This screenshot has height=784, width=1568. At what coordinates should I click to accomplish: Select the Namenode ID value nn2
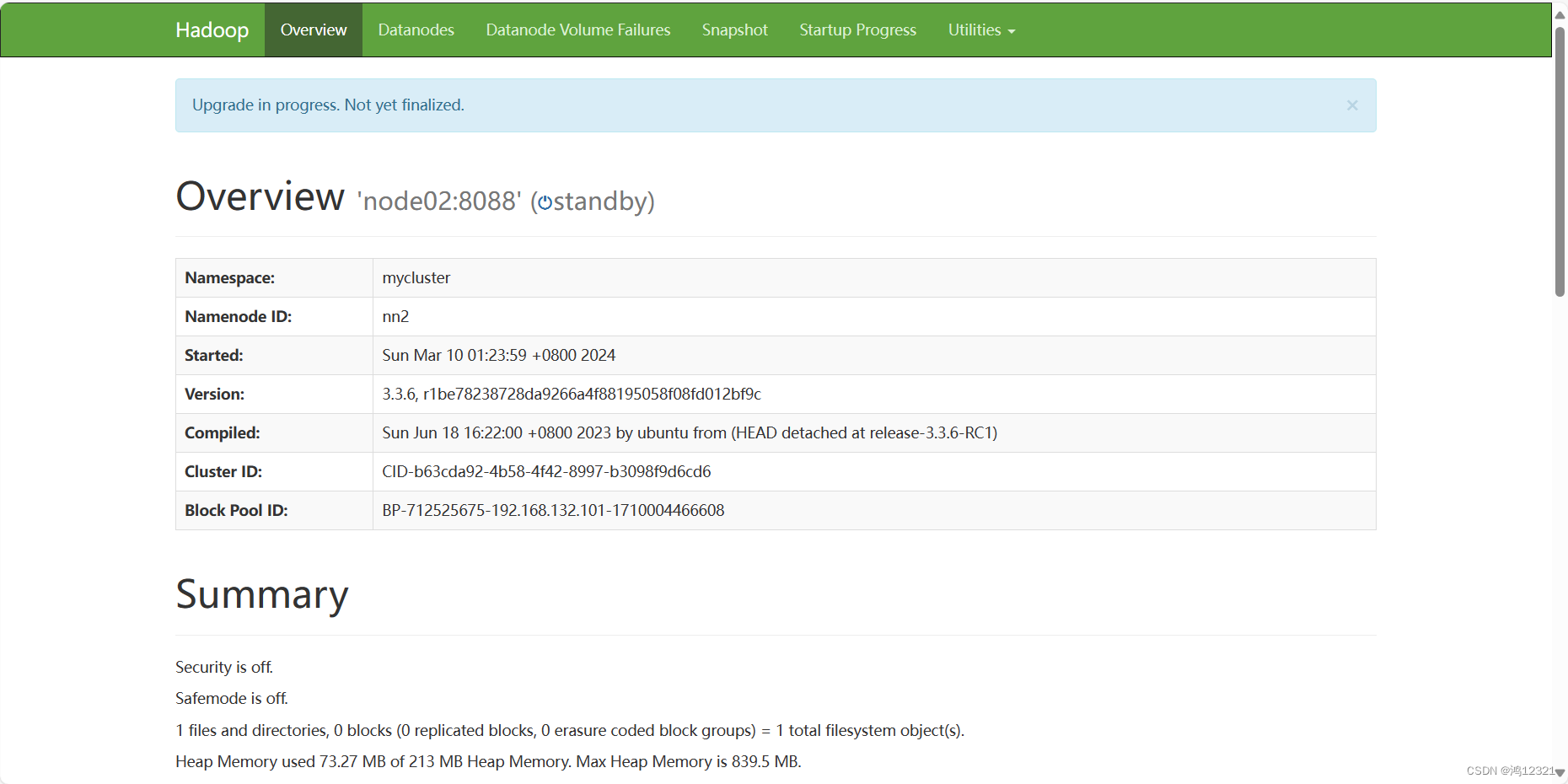395,316
